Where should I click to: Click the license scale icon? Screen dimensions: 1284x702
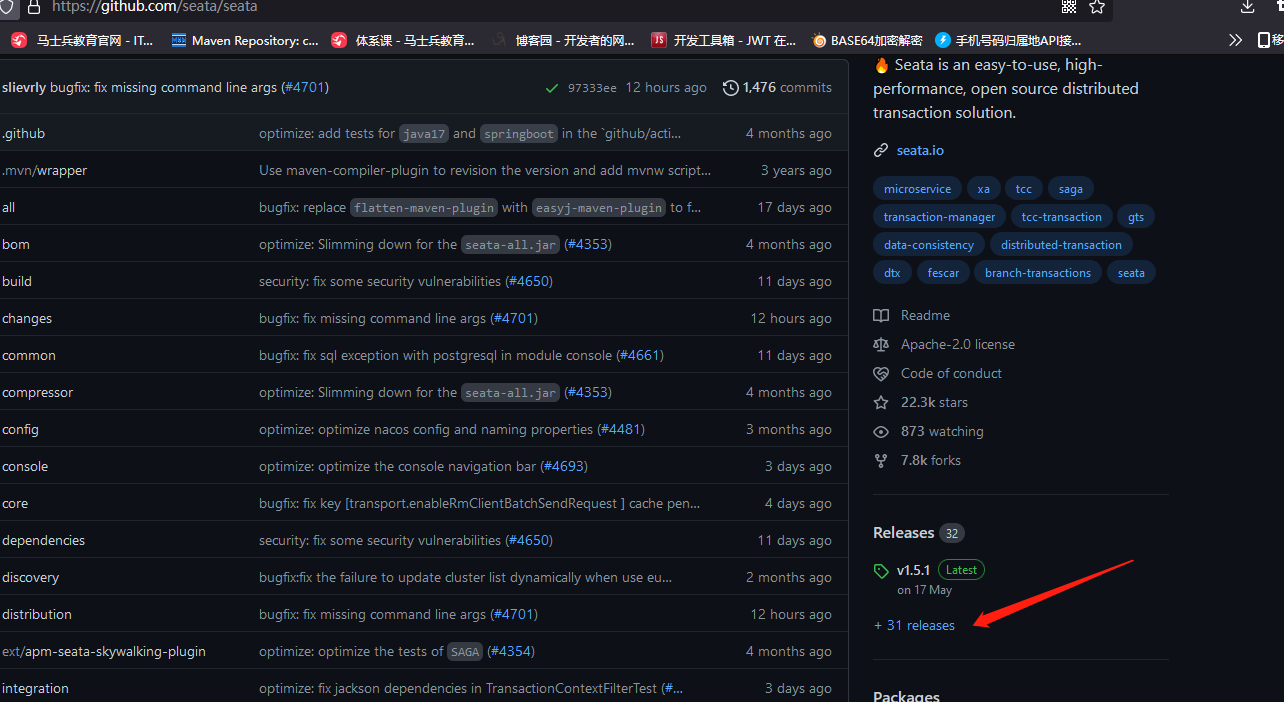click(881, 344)
